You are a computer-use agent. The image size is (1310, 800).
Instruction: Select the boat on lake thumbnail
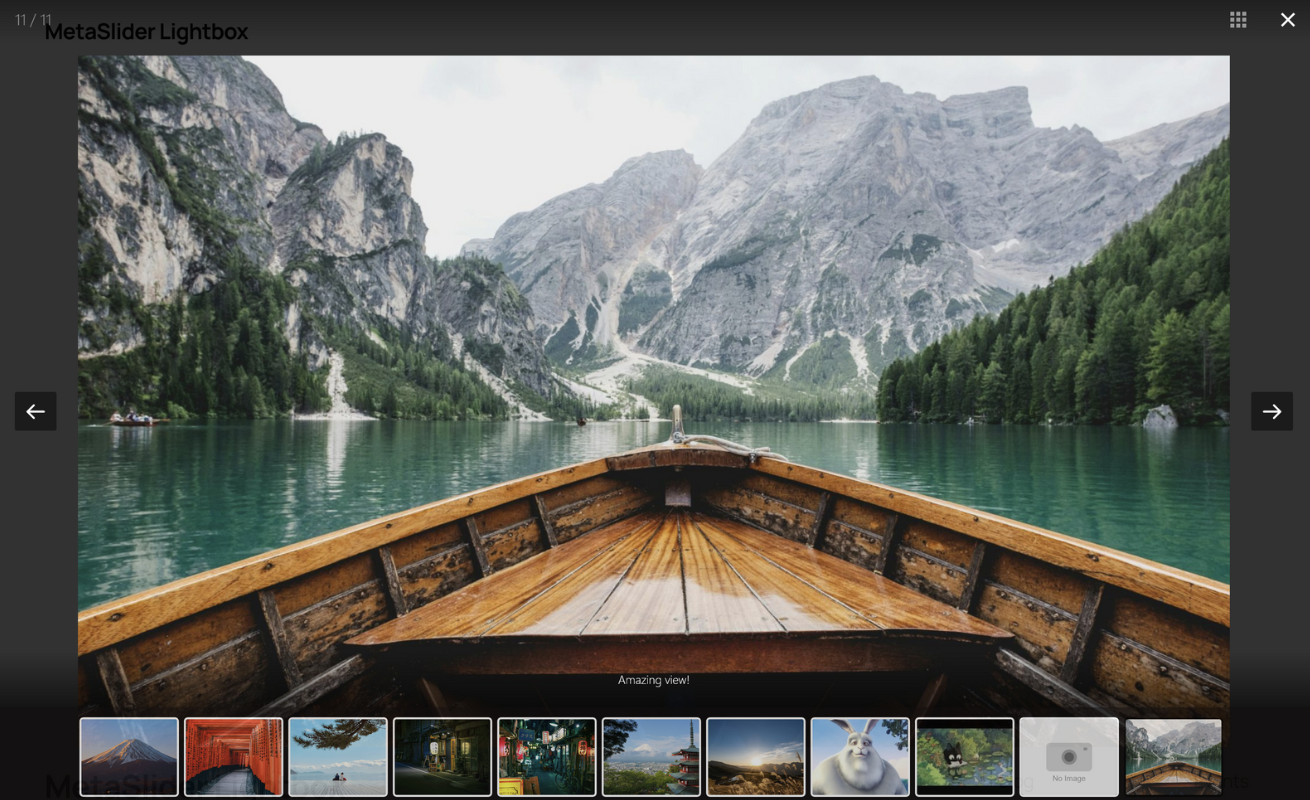[1173, 757]
